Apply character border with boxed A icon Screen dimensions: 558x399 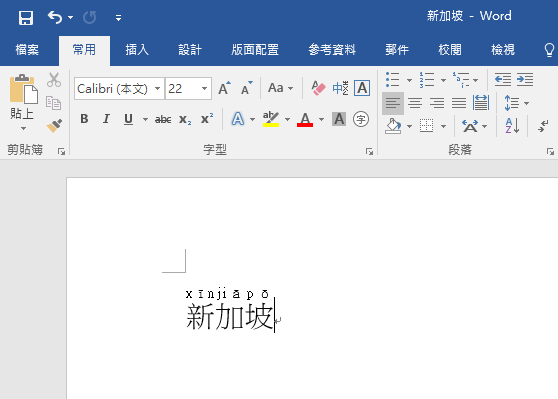(x=362, y=88)
